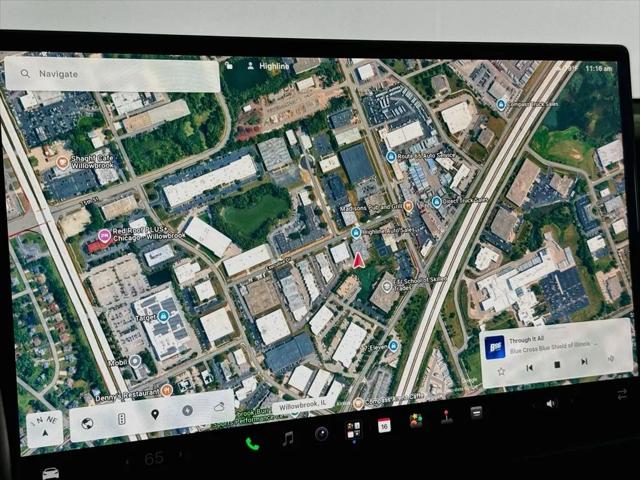This screenshot has height=480, width=640.
Task: Select the 7-Eleven map pin
Action: click(393, 346)
